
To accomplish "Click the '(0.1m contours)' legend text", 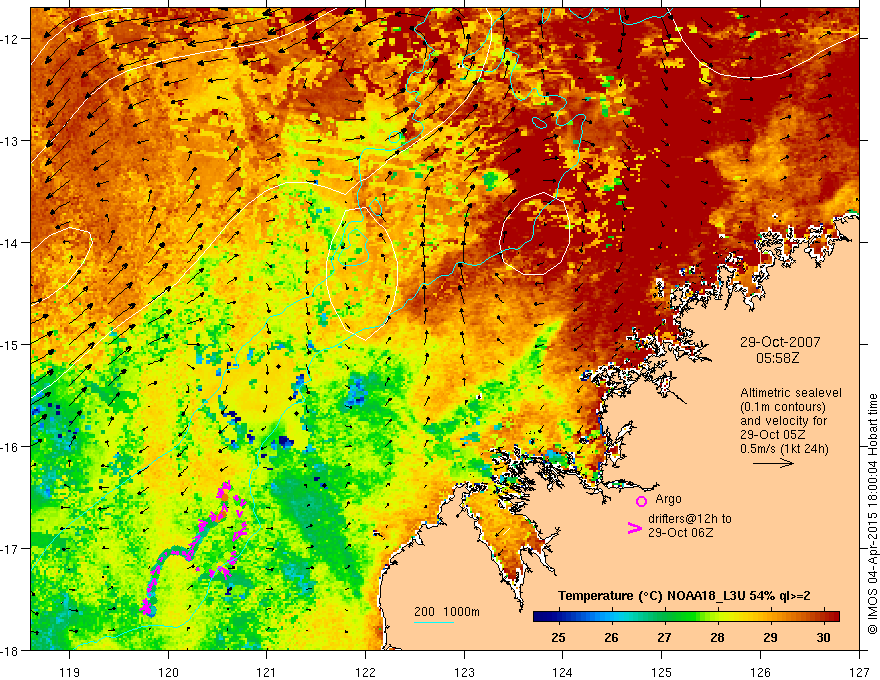I will (783, 407).
